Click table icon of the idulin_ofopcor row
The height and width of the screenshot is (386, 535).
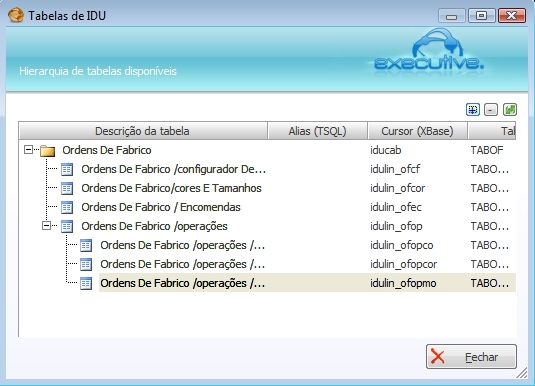[x=86, y=264]
